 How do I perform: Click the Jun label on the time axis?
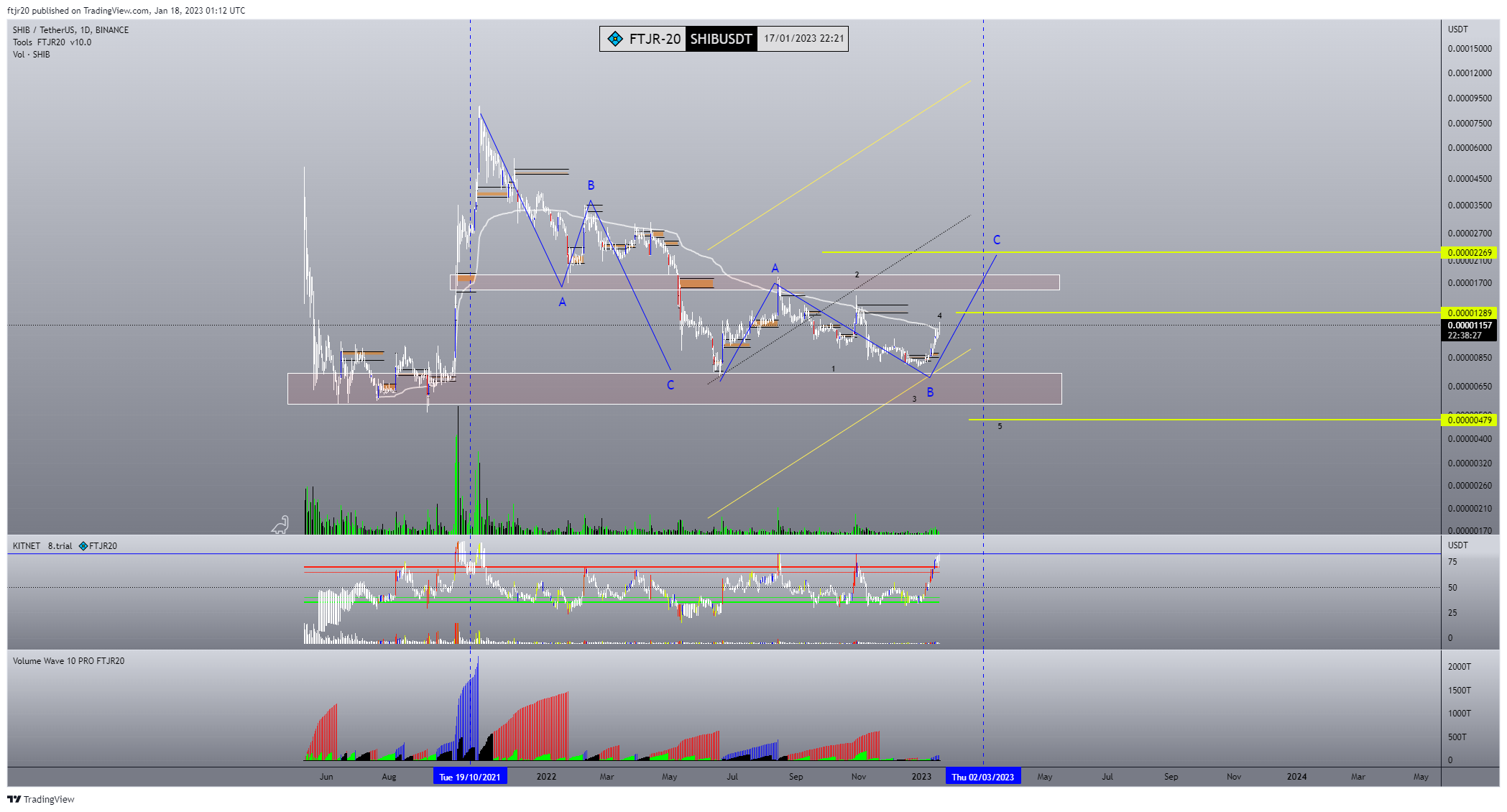coord(326,777)
